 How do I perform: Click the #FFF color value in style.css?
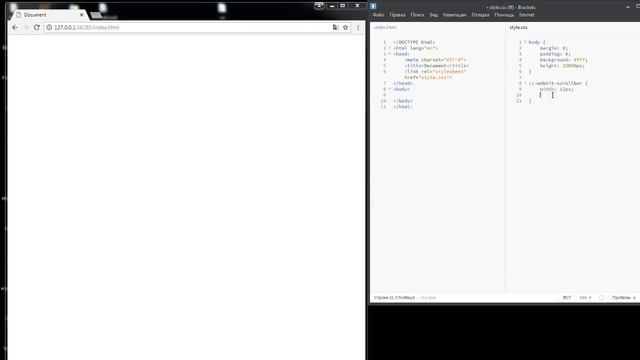point(580,60)
